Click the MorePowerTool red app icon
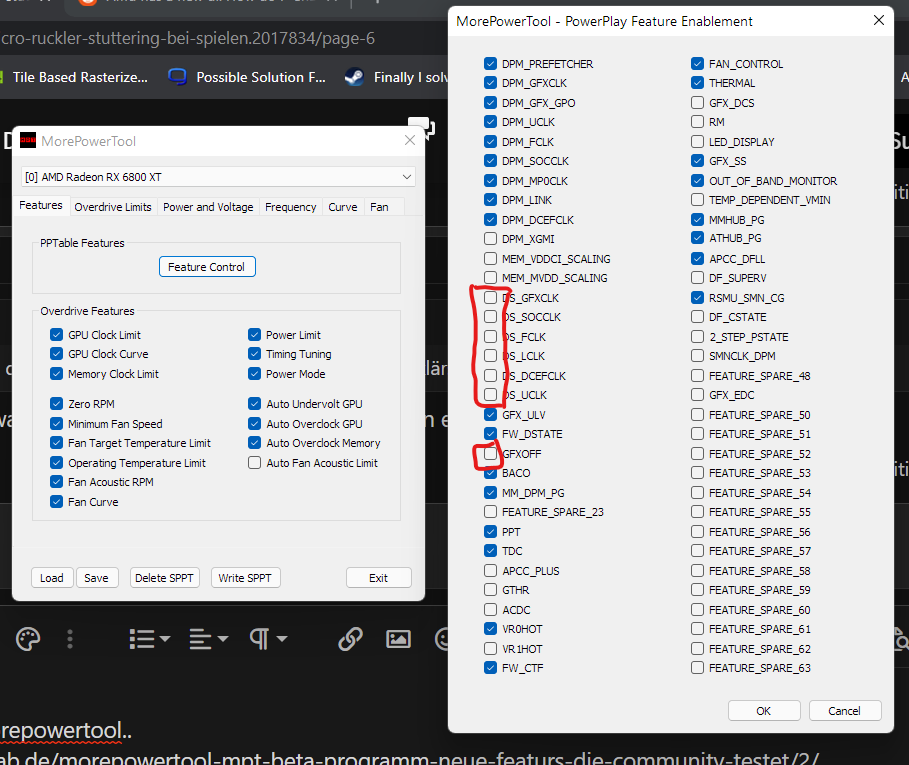Image resolution: width=909 pixels, height=765 pixels. click(28, 141)
